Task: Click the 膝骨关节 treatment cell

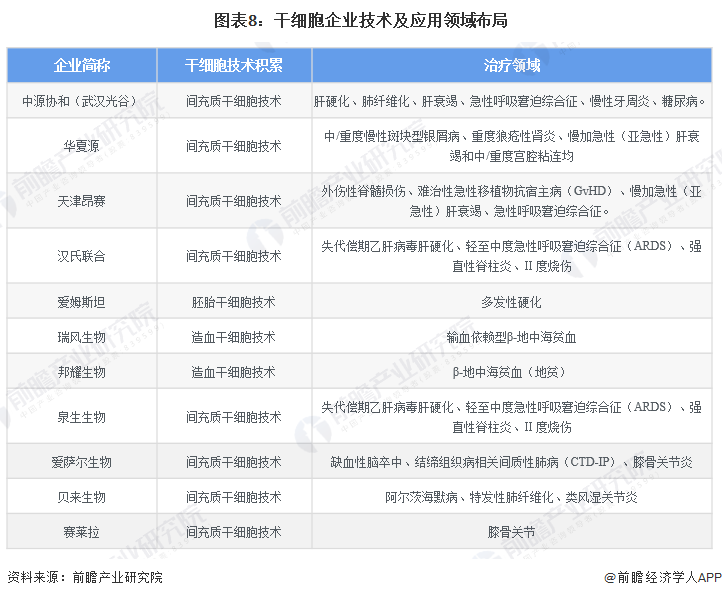Action: (x=512, y=532)
